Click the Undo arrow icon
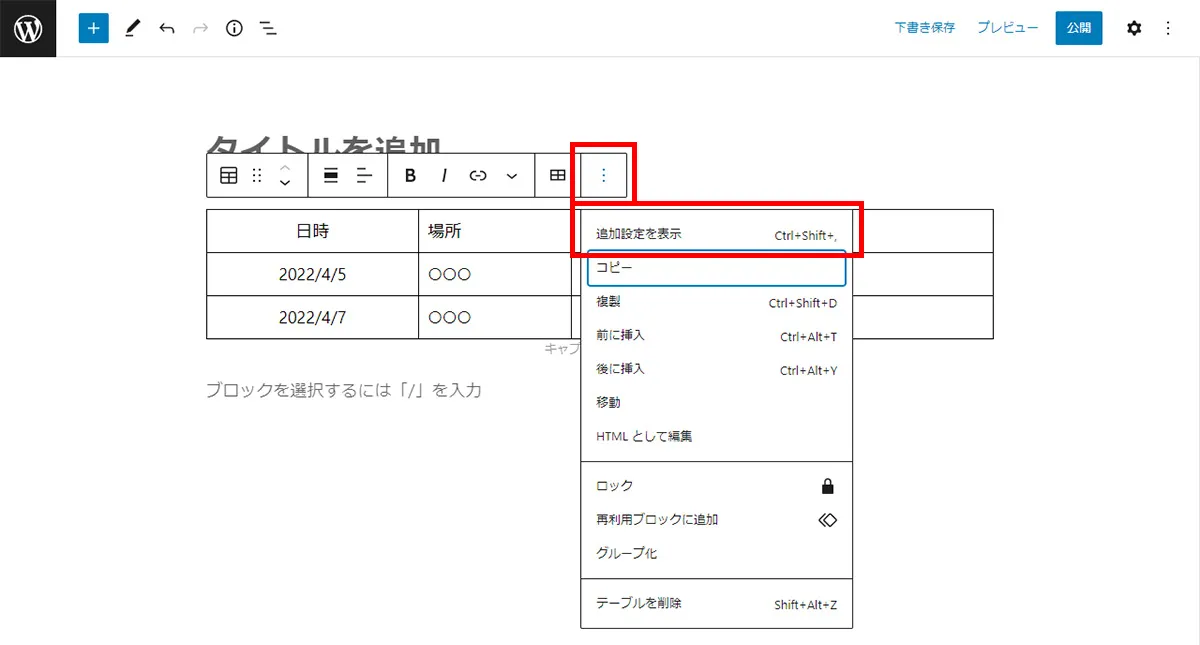 pyautogui.click(x=167, y=28)
